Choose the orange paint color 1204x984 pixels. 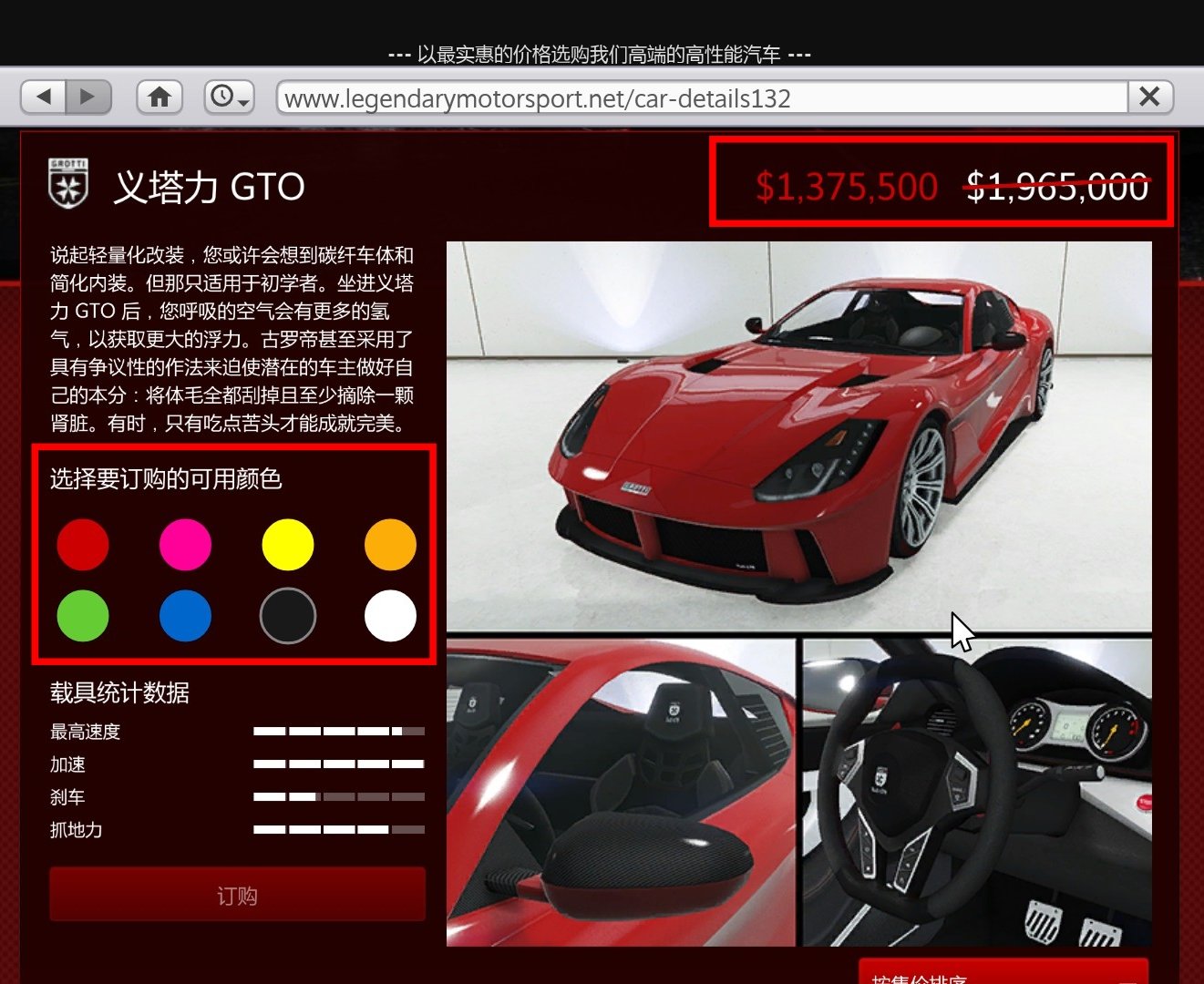point(390,545)
